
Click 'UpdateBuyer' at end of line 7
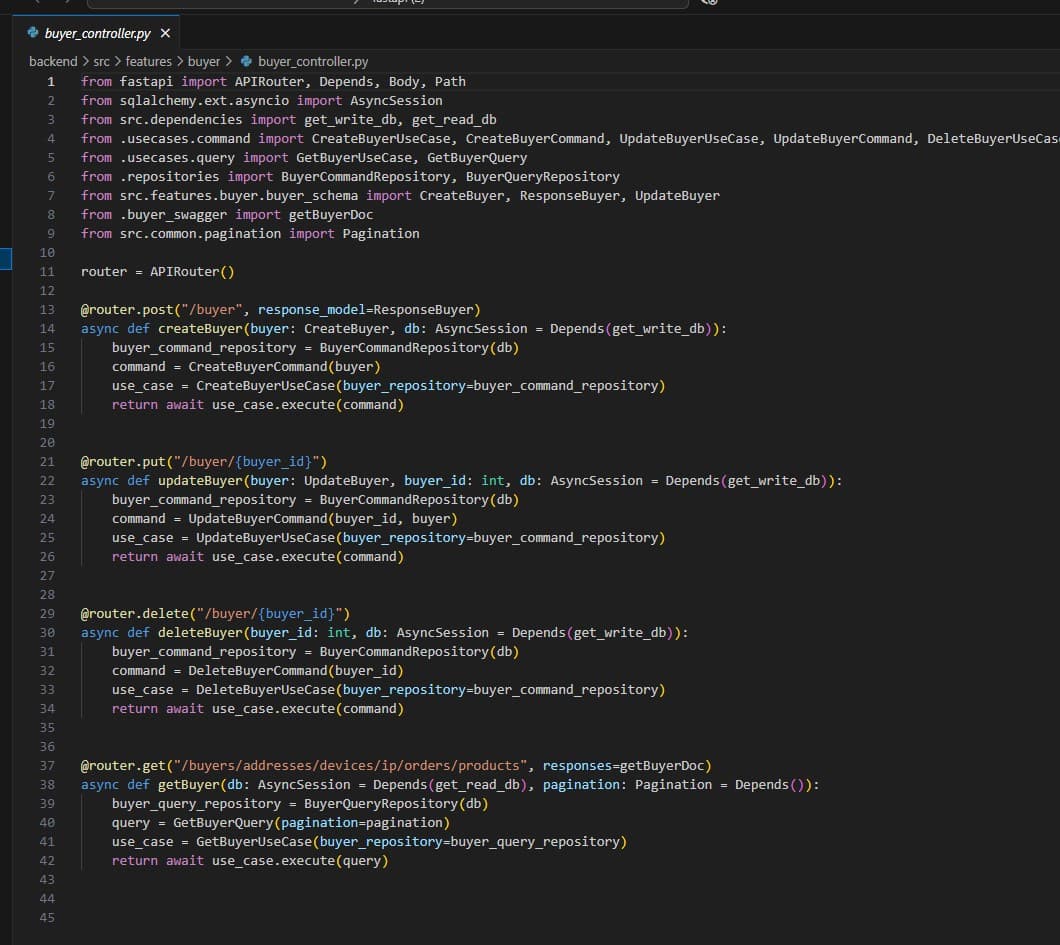677,195
